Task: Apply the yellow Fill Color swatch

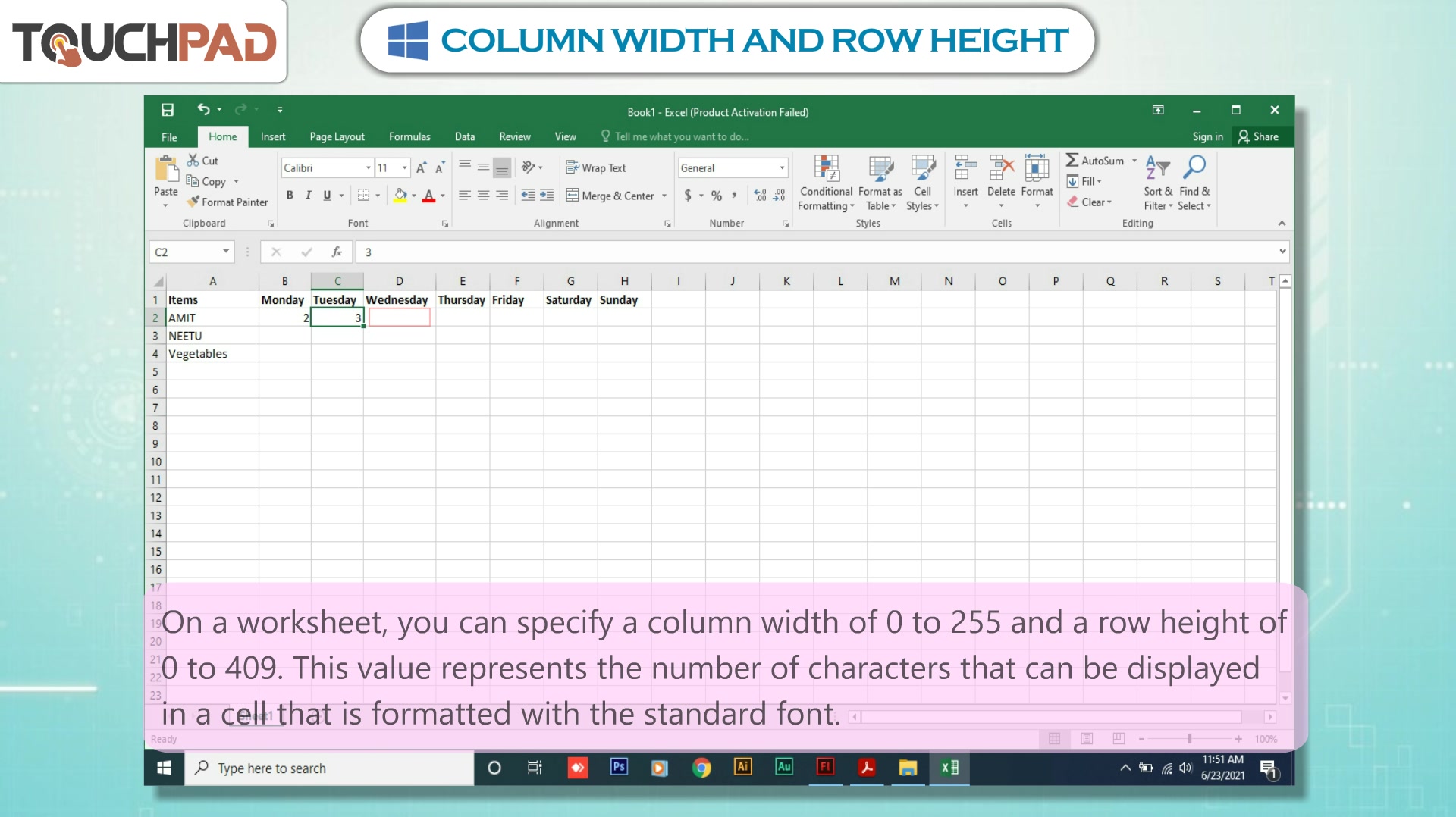Action: (x=400, y=196)
